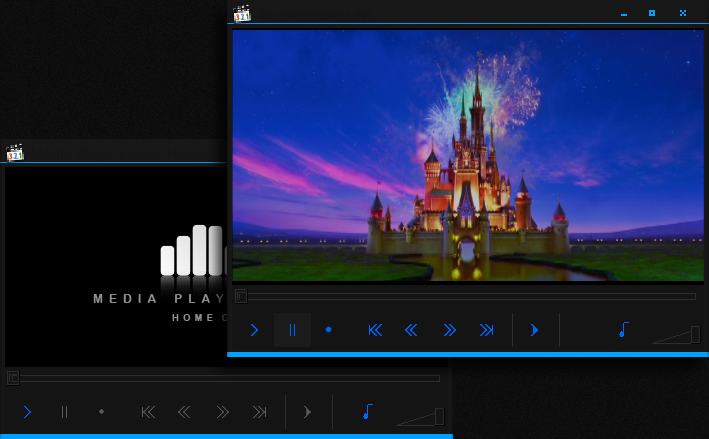Click the volume slider handle in front window

tap(695, 335)
